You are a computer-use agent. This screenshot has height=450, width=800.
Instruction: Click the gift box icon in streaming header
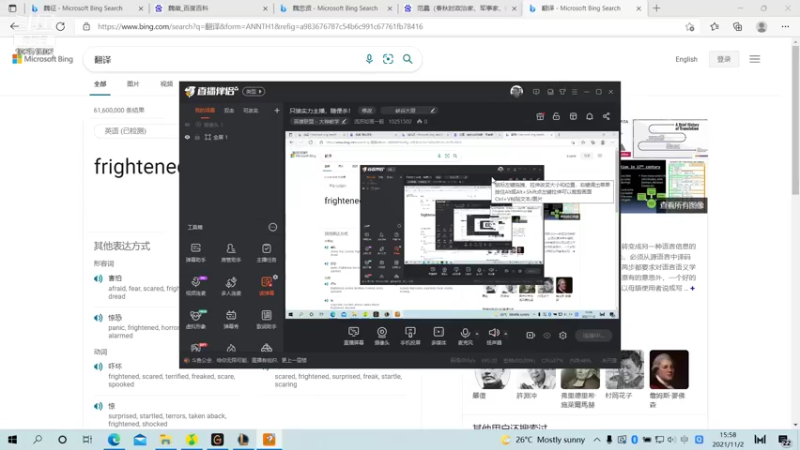[540, 116]
